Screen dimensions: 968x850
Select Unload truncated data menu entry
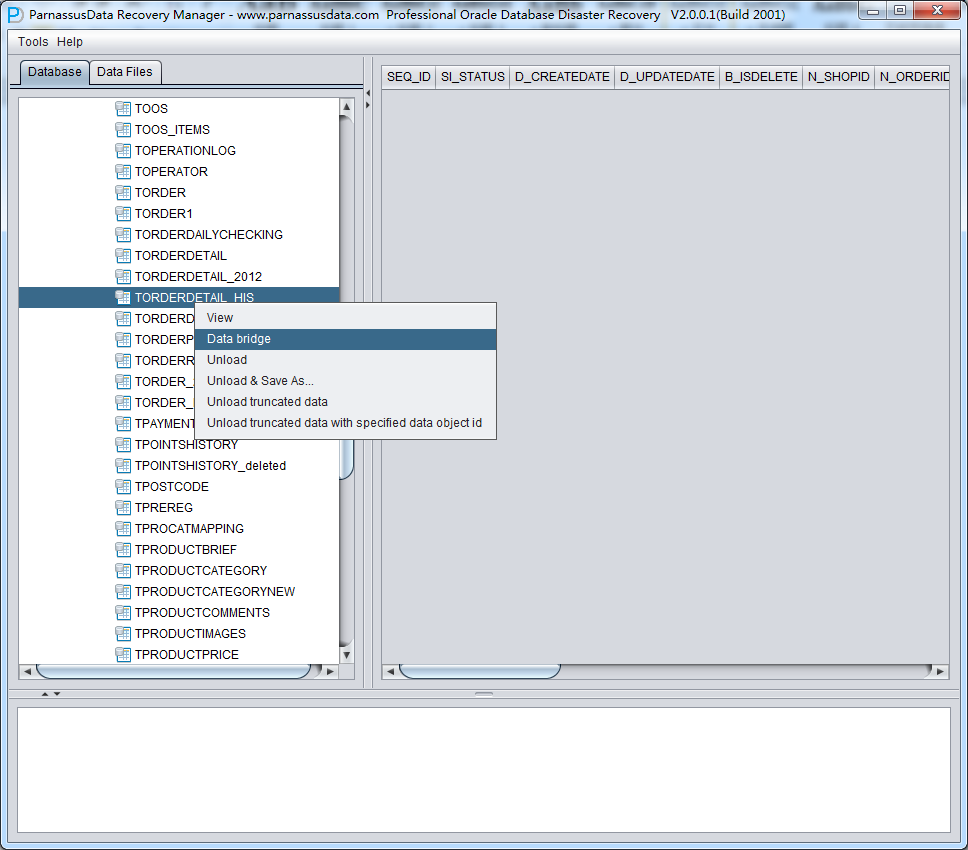[267, 402]
